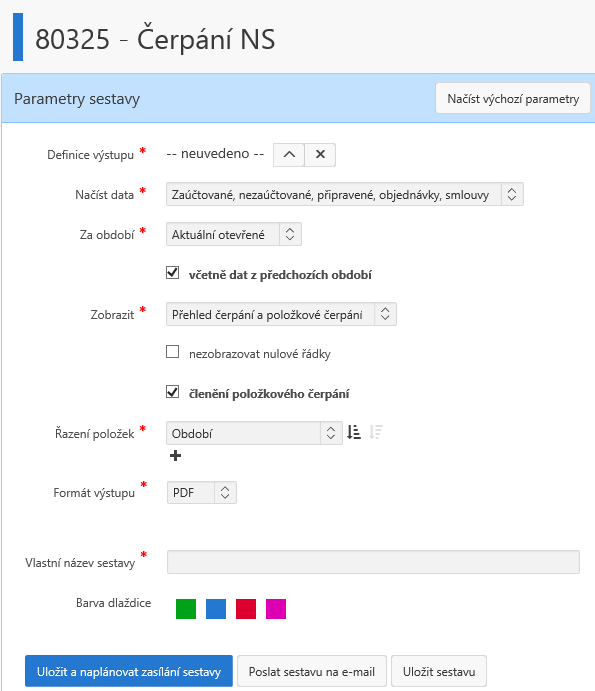Click the 'Parametry sestavy' panel header text
The width and height of the screenshot is (595, 691).
pos(77,98)
